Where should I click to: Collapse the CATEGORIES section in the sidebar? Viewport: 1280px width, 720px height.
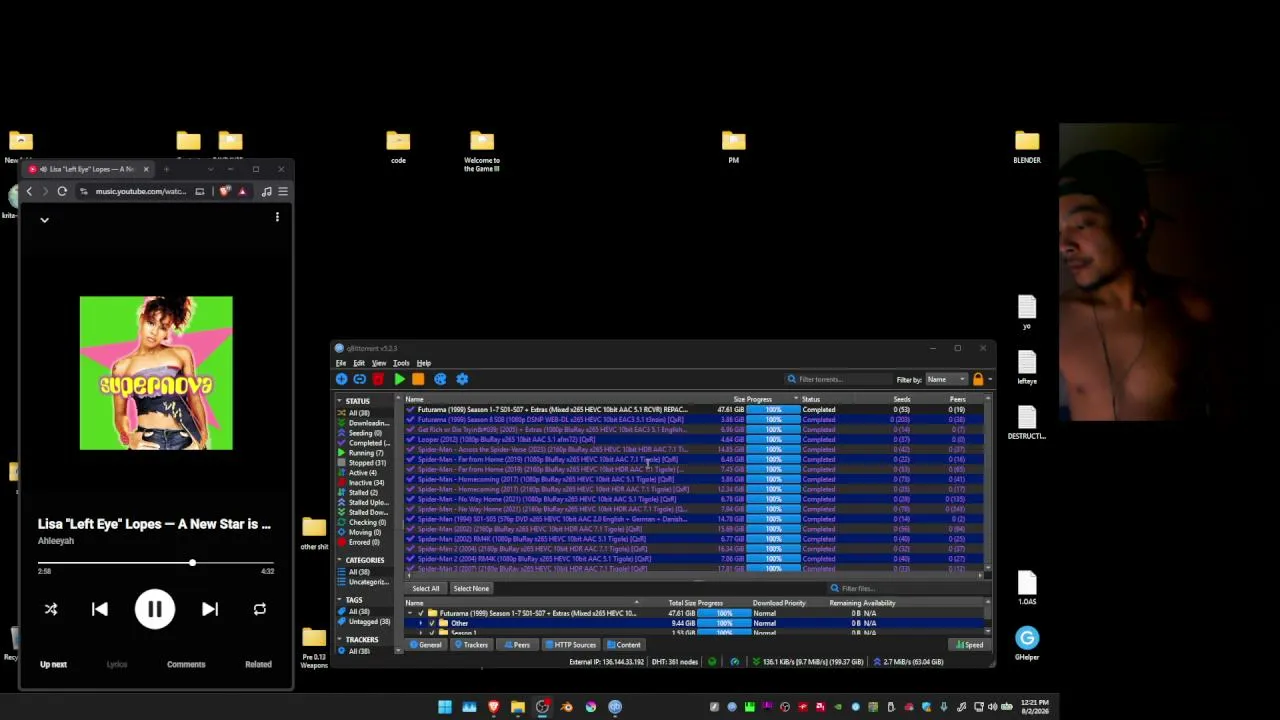[339, 560]
